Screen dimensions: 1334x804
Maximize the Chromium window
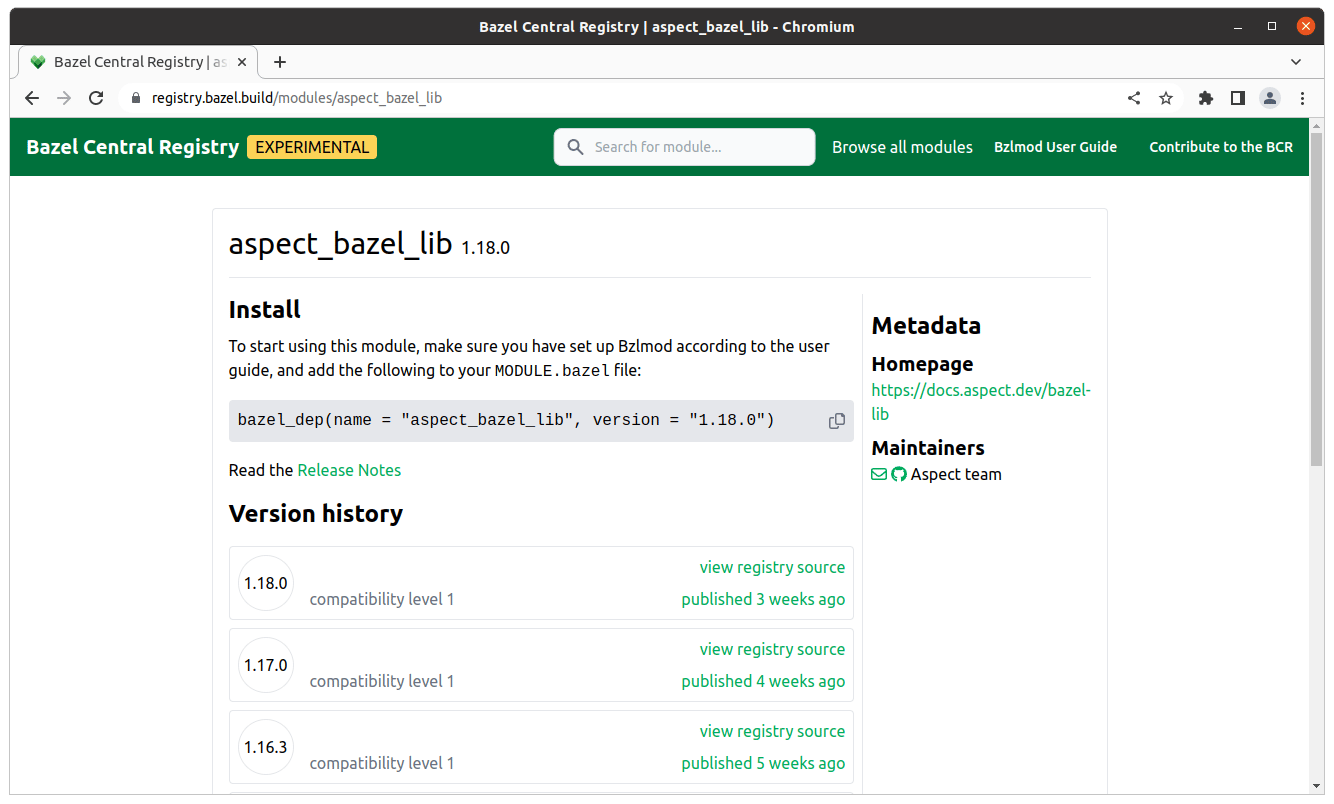pyautogui.click(x=1272, y=27)
